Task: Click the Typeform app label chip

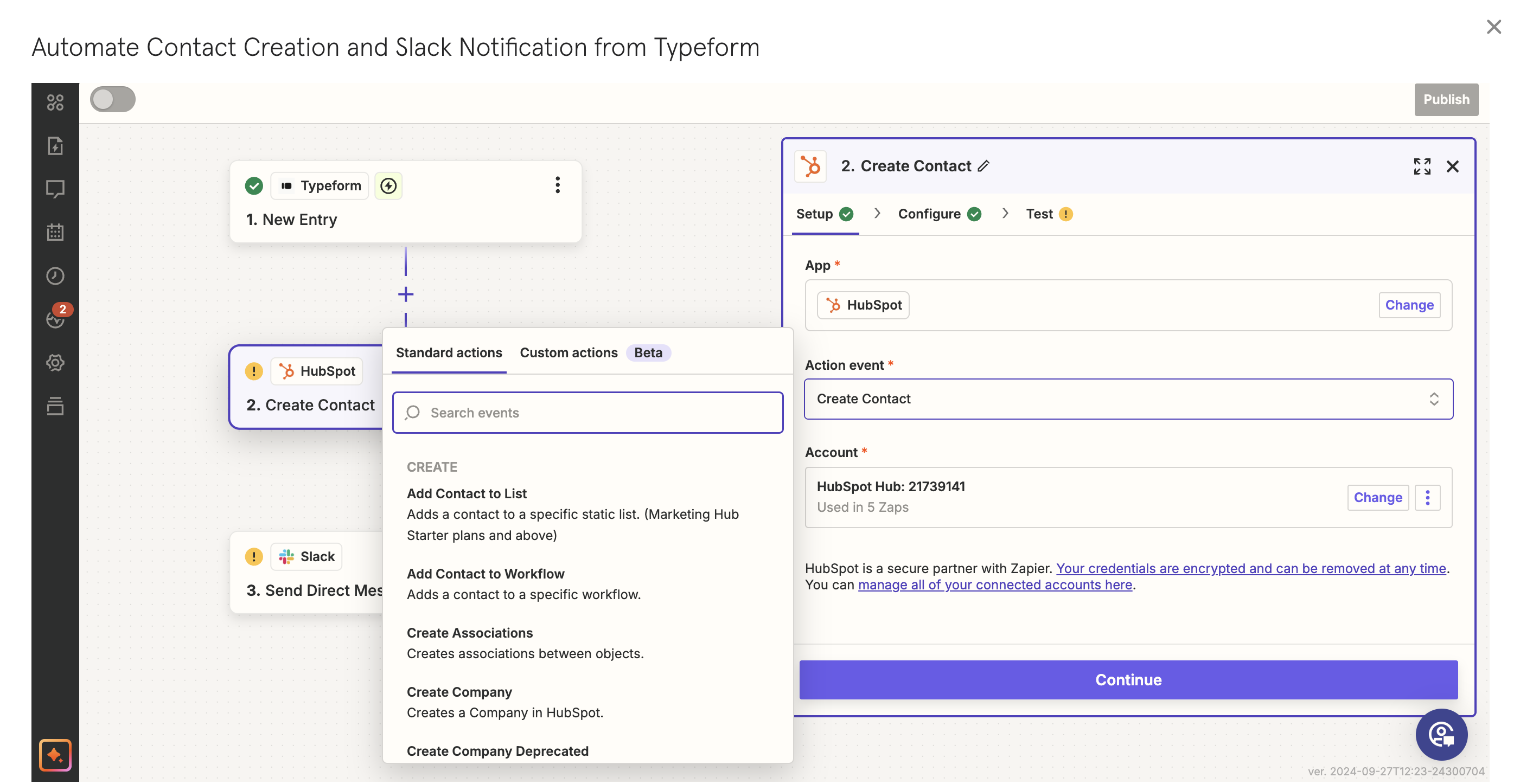Action: [x=319, y=186]
